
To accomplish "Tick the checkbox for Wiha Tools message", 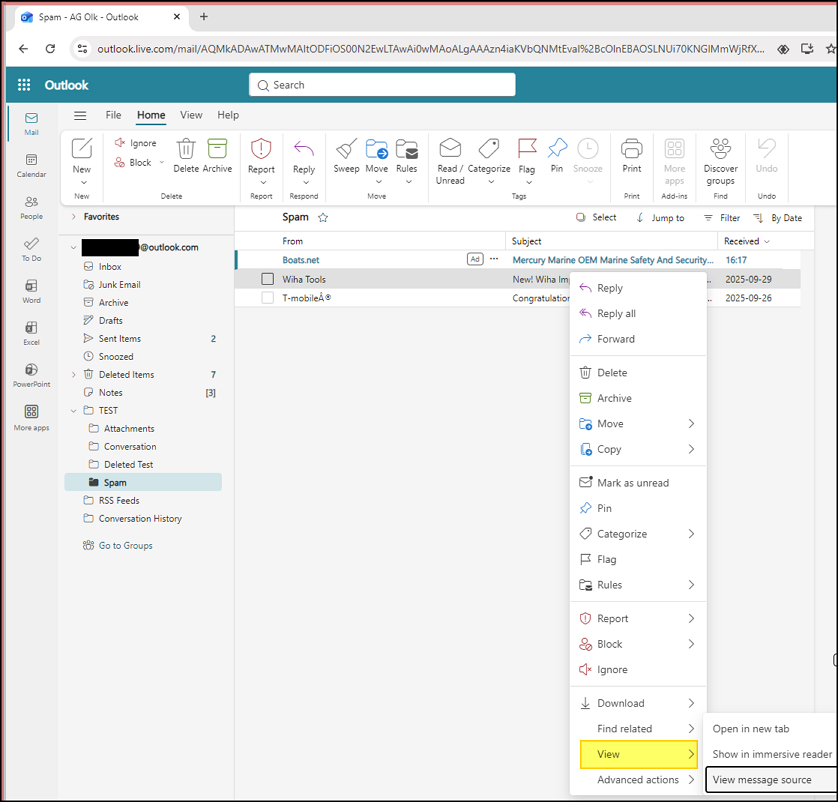I will pyautogui.click(x=268, y=279).
